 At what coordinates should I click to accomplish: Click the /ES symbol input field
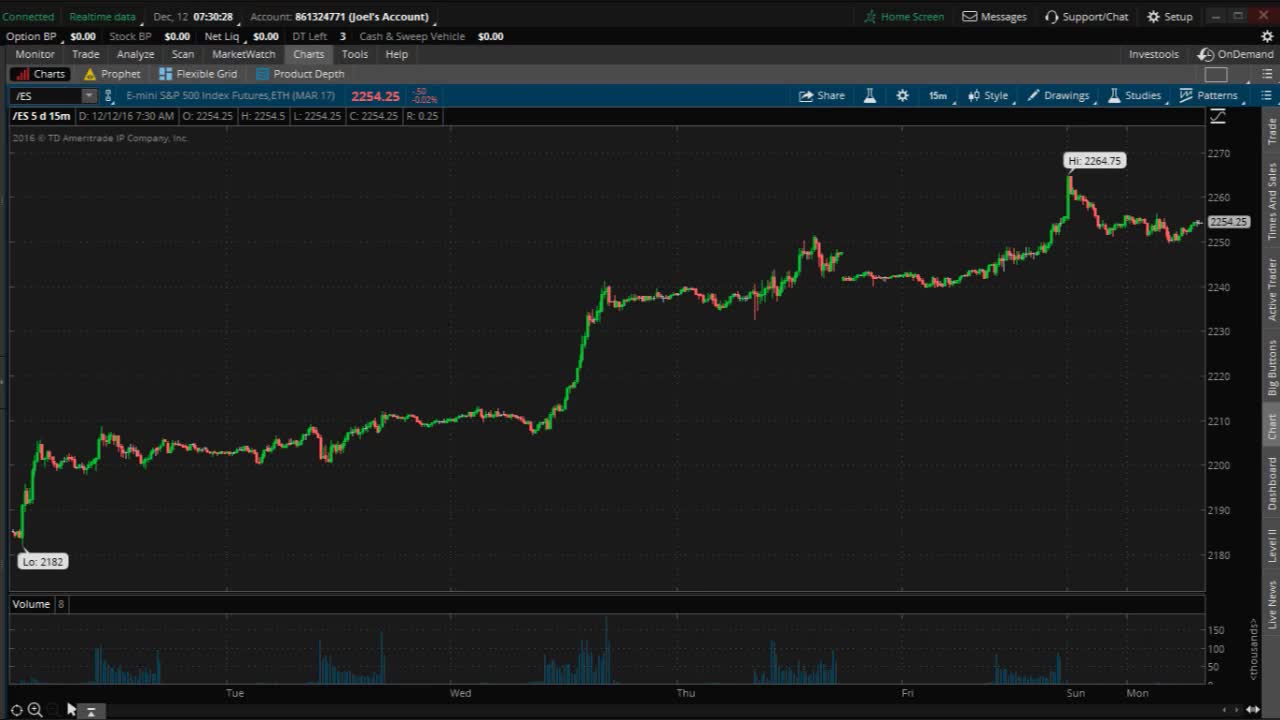pyautogui.click(x=46, y=96)
